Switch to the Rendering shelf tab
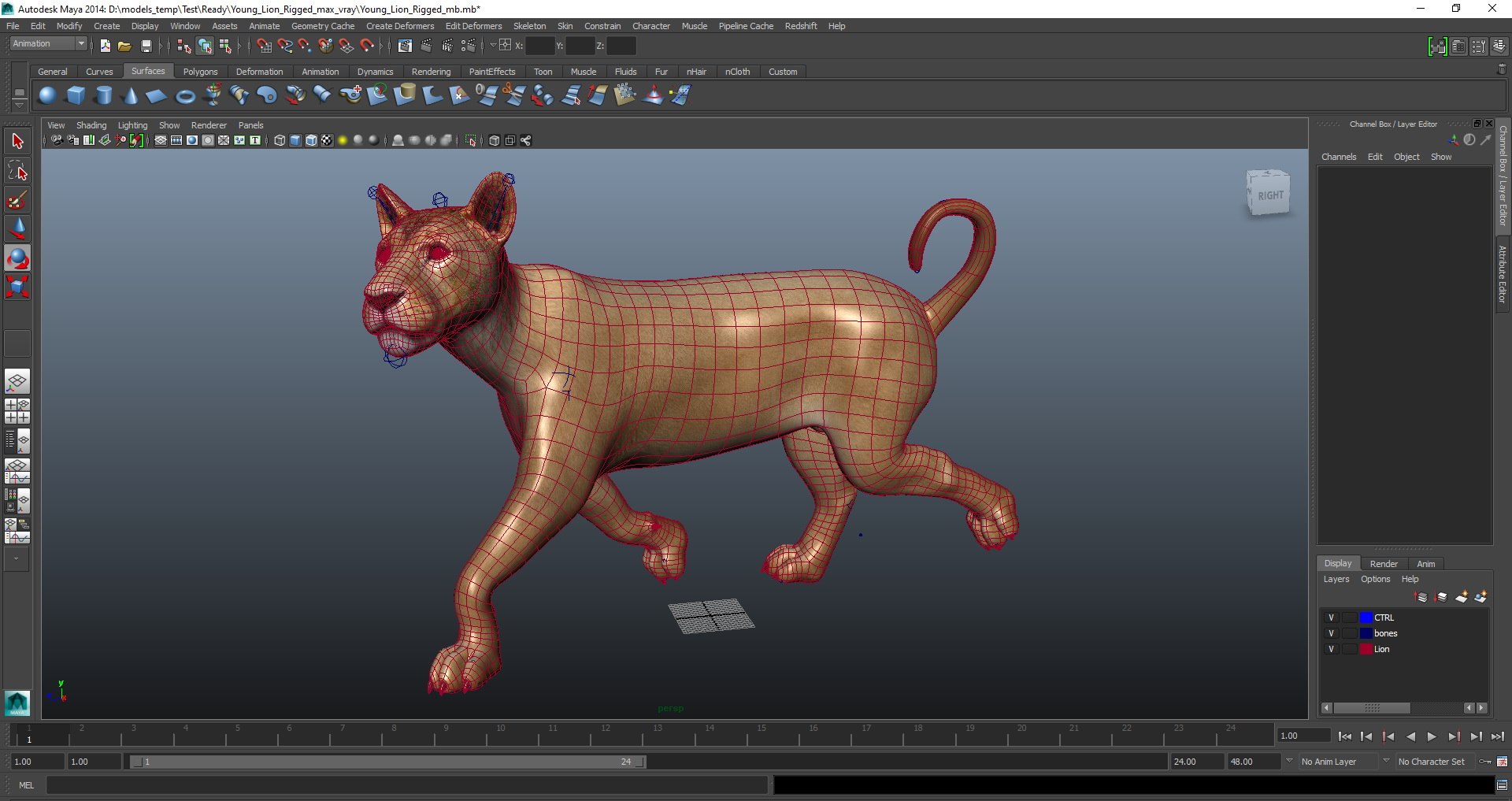This screenshot has height=801, width=1512. click(431, 72)
